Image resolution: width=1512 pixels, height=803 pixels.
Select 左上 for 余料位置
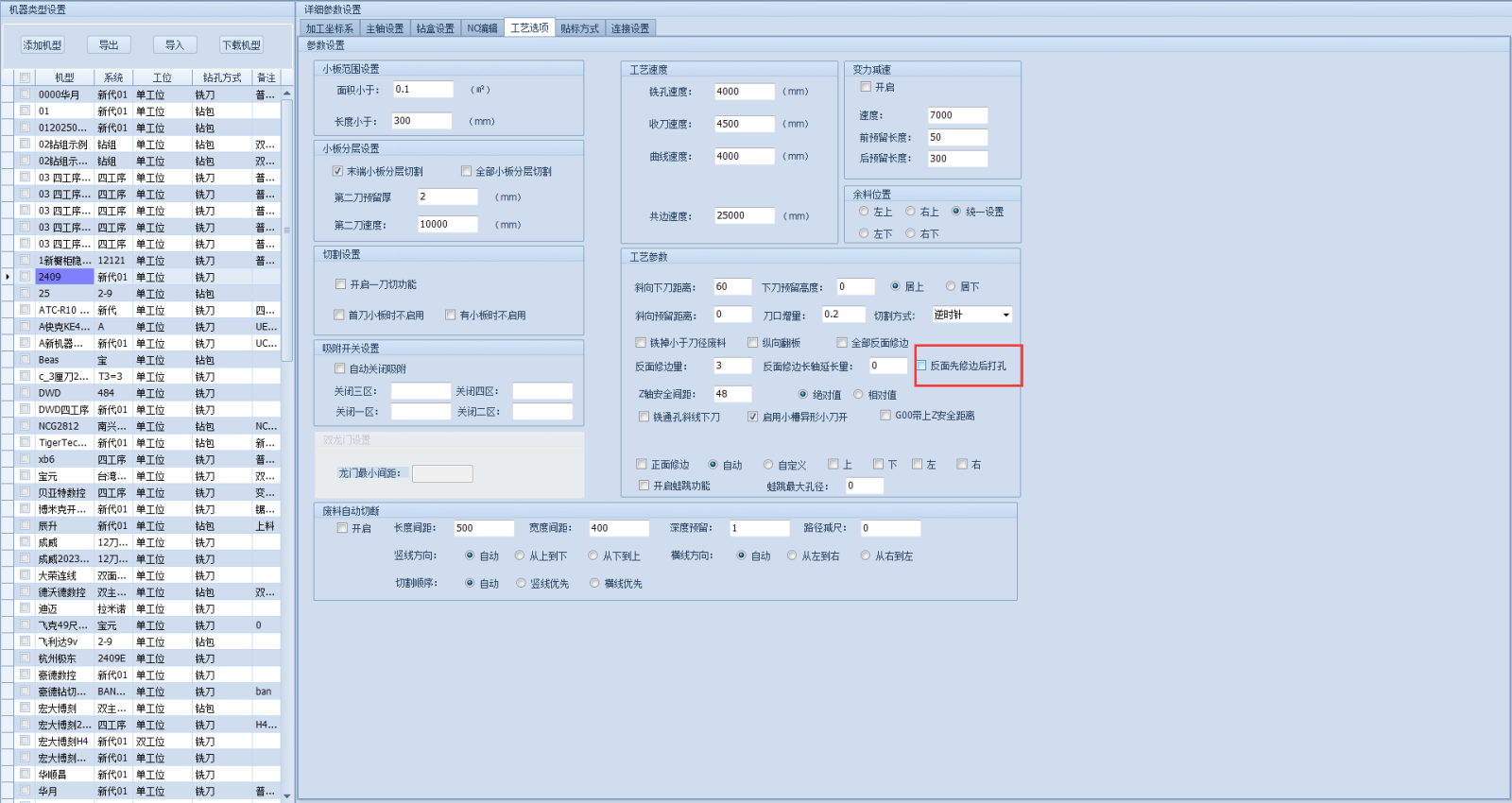[x=864, y=212]
